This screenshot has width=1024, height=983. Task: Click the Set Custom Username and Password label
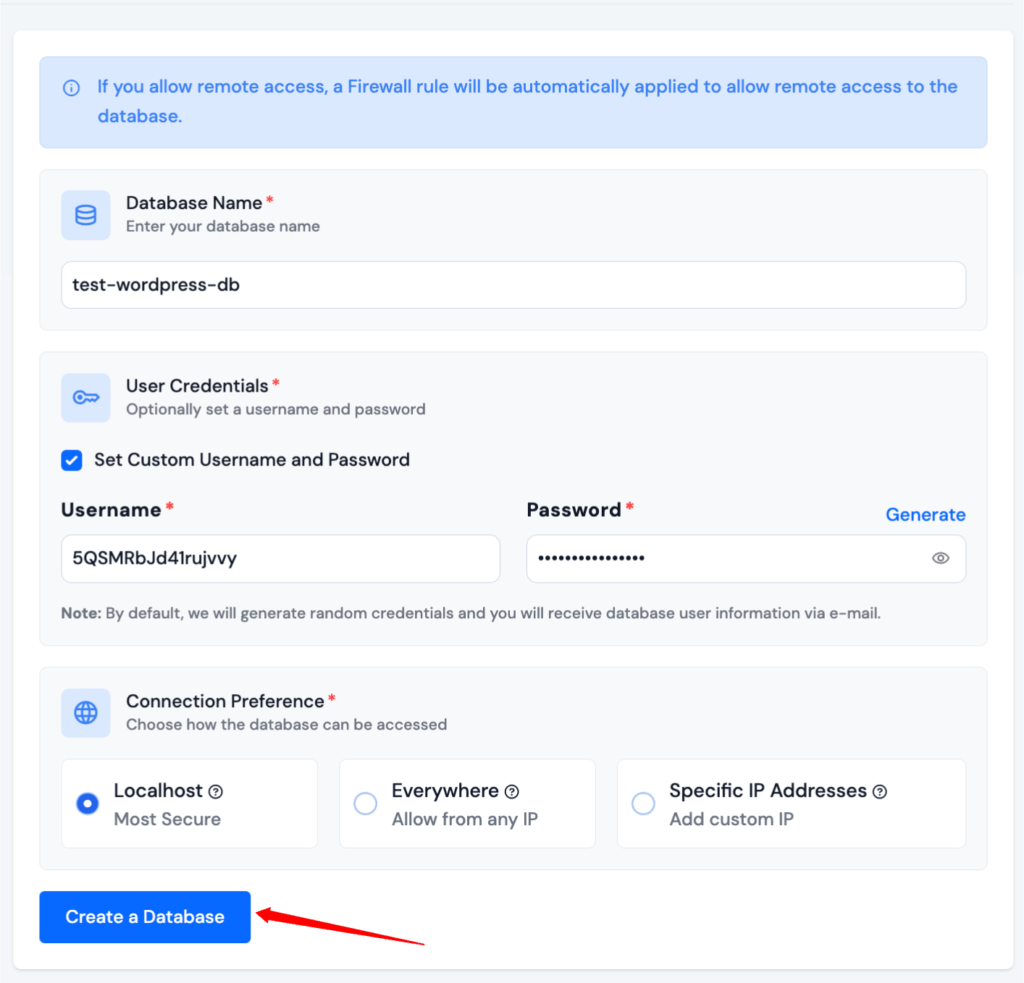252,460
